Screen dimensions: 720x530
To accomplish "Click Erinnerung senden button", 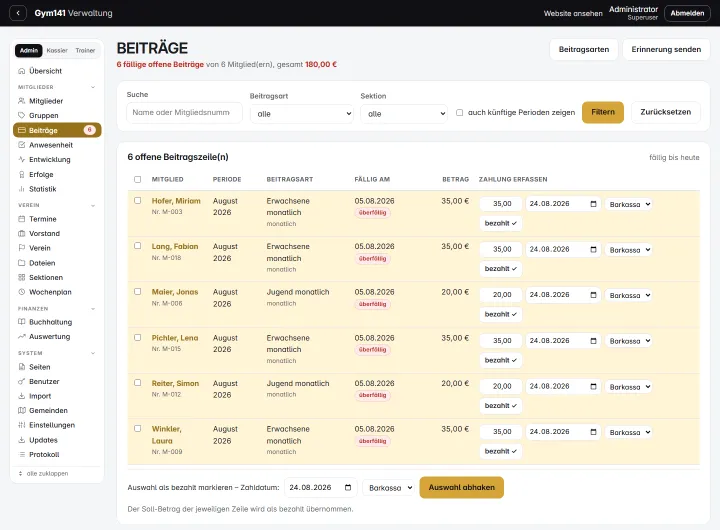I will pyautogui.click(x=666, y=49).
